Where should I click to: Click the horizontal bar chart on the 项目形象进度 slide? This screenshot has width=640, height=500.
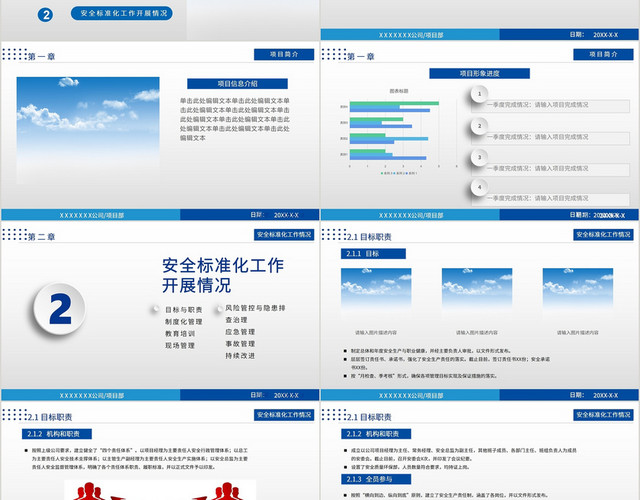click(398, 133)
